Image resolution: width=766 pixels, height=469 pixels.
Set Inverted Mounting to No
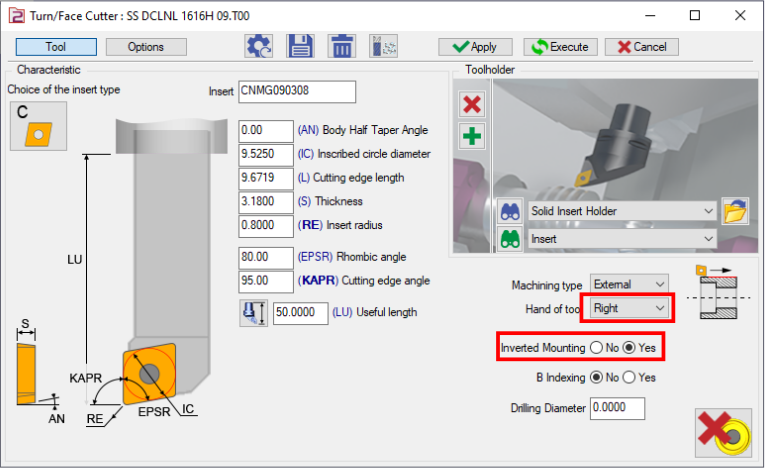tap(597, 348)
